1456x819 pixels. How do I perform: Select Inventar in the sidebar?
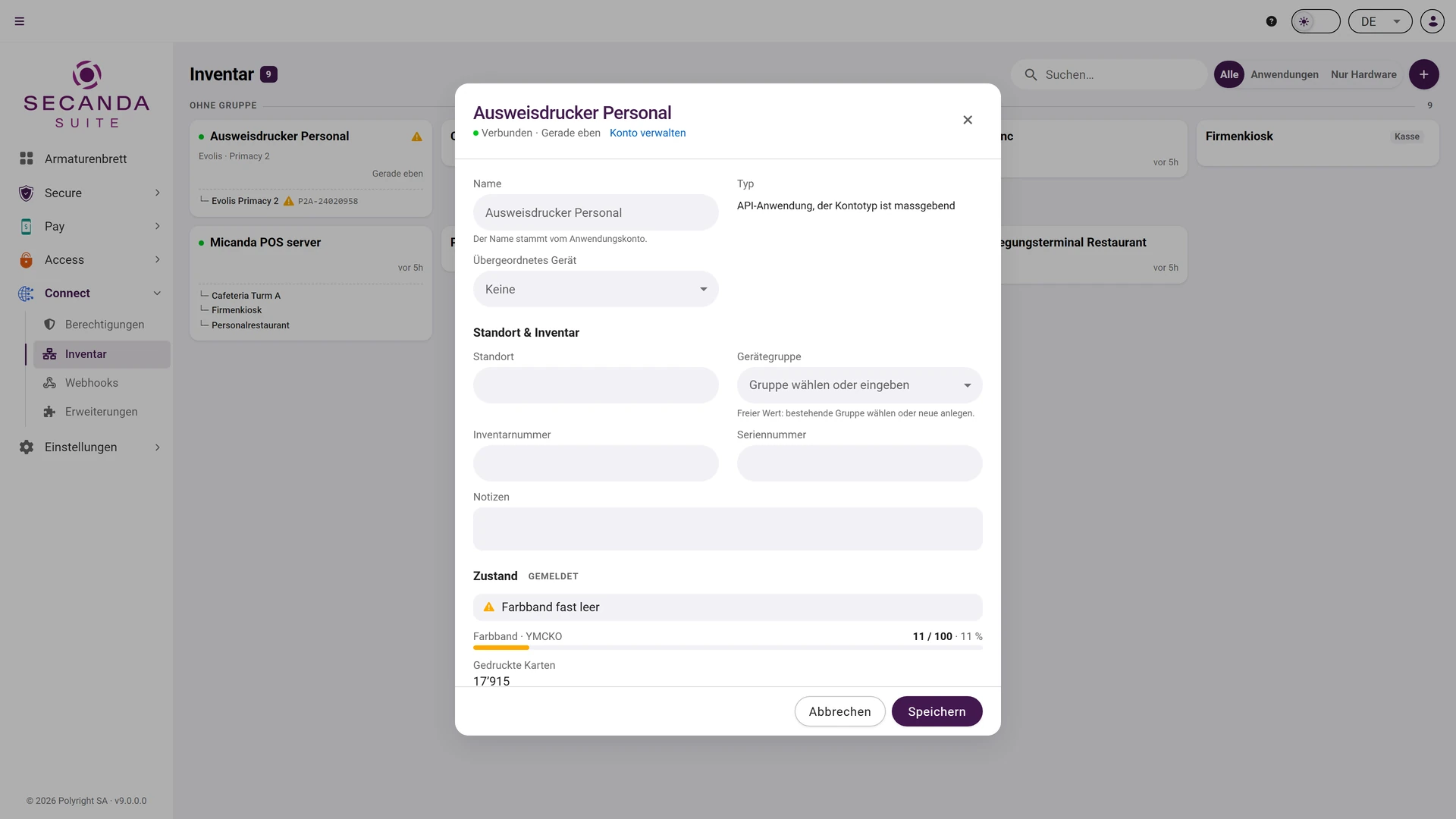[102, 354]
